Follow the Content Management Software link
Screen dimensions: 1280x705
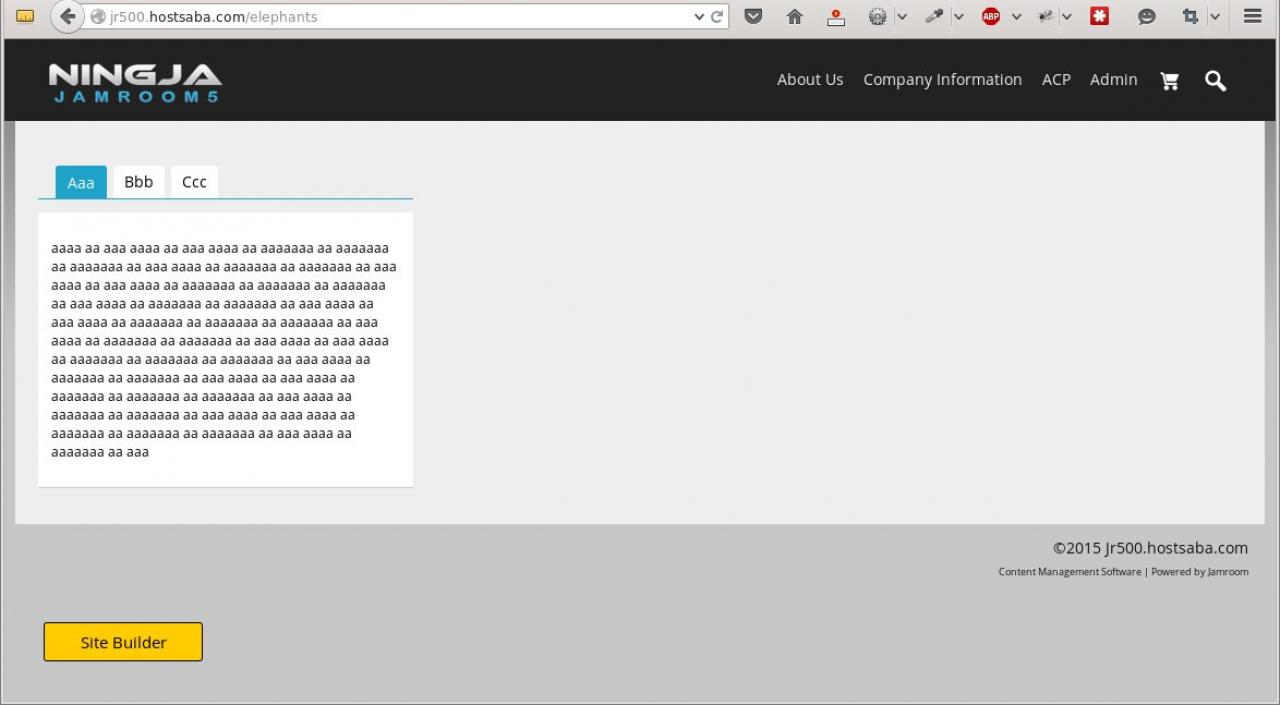pyautogui.click(x=1069, y=572)
